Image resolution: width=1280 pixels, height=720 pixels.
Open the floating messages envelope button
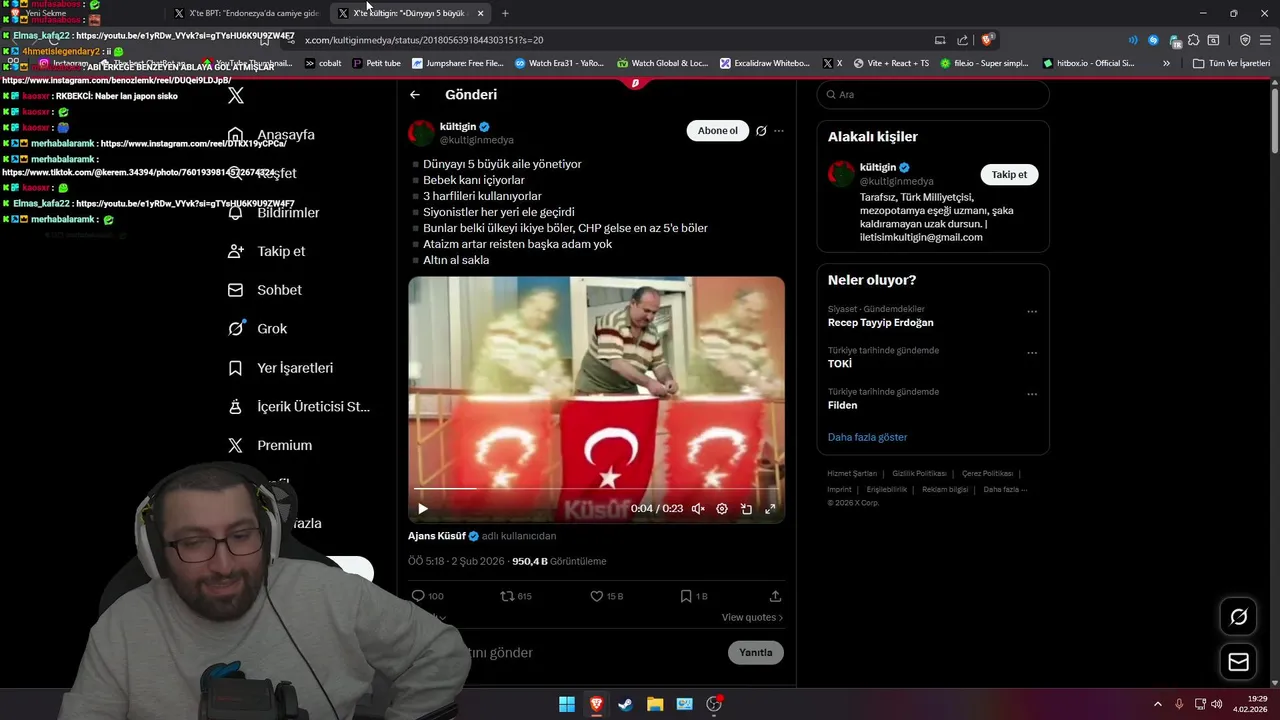[1238, 662]
